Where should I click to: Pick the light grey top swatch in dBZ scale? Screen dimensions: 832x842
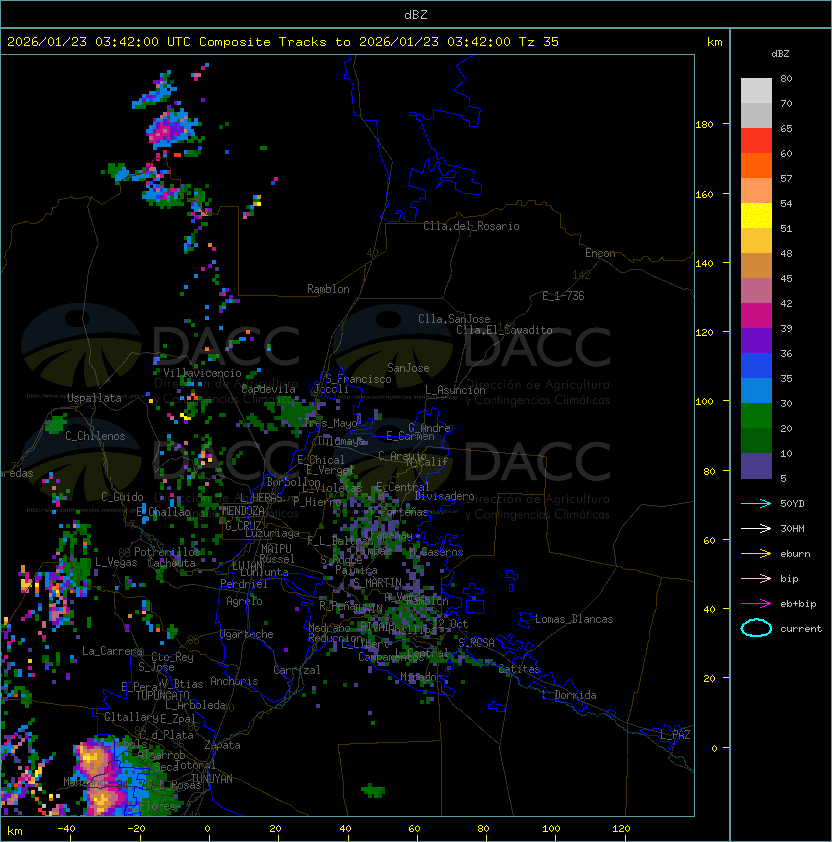click(x=756, y=91)
